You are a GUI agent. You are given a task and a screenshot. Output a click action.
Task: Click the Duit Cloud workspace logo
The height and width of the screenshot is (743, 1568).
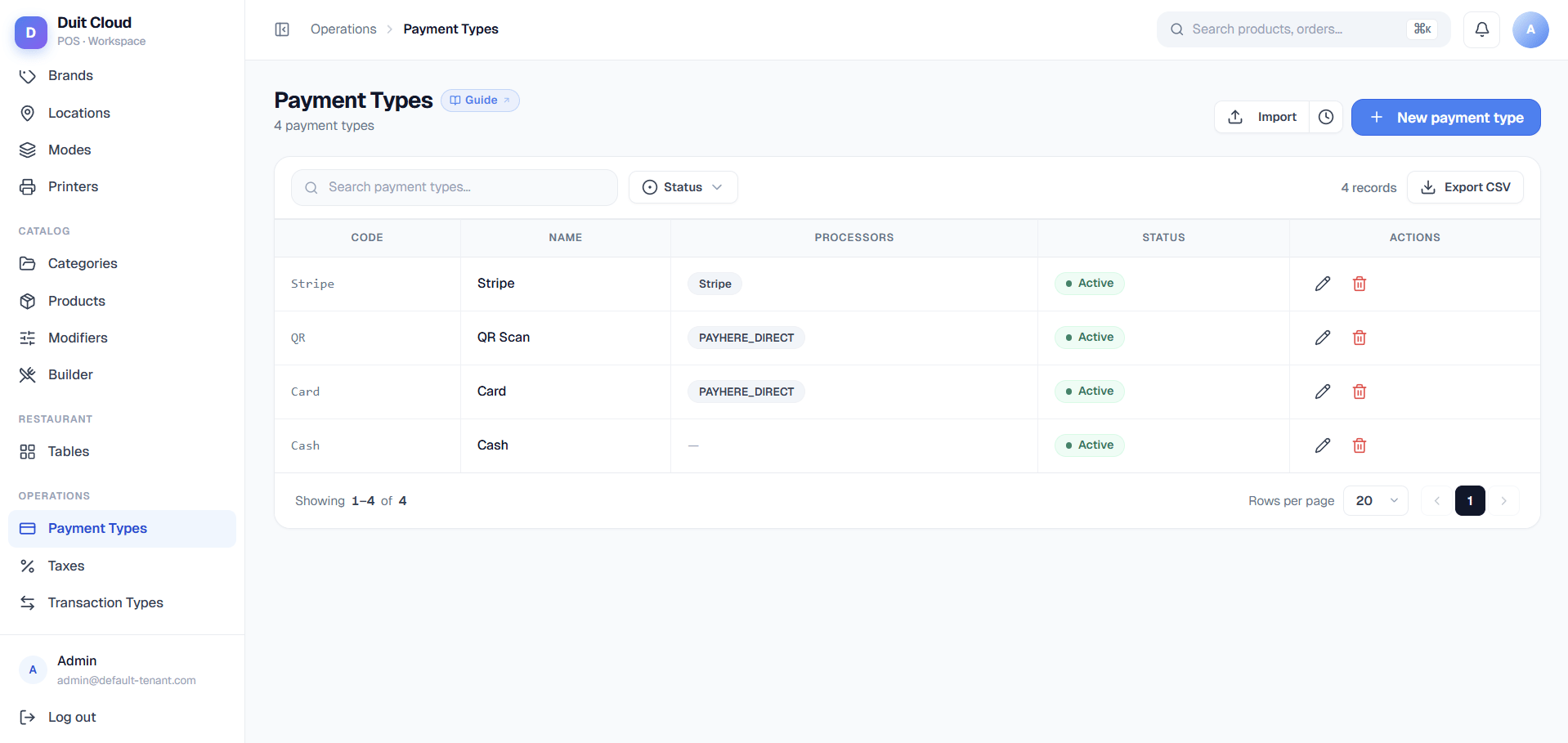[31, 33]
